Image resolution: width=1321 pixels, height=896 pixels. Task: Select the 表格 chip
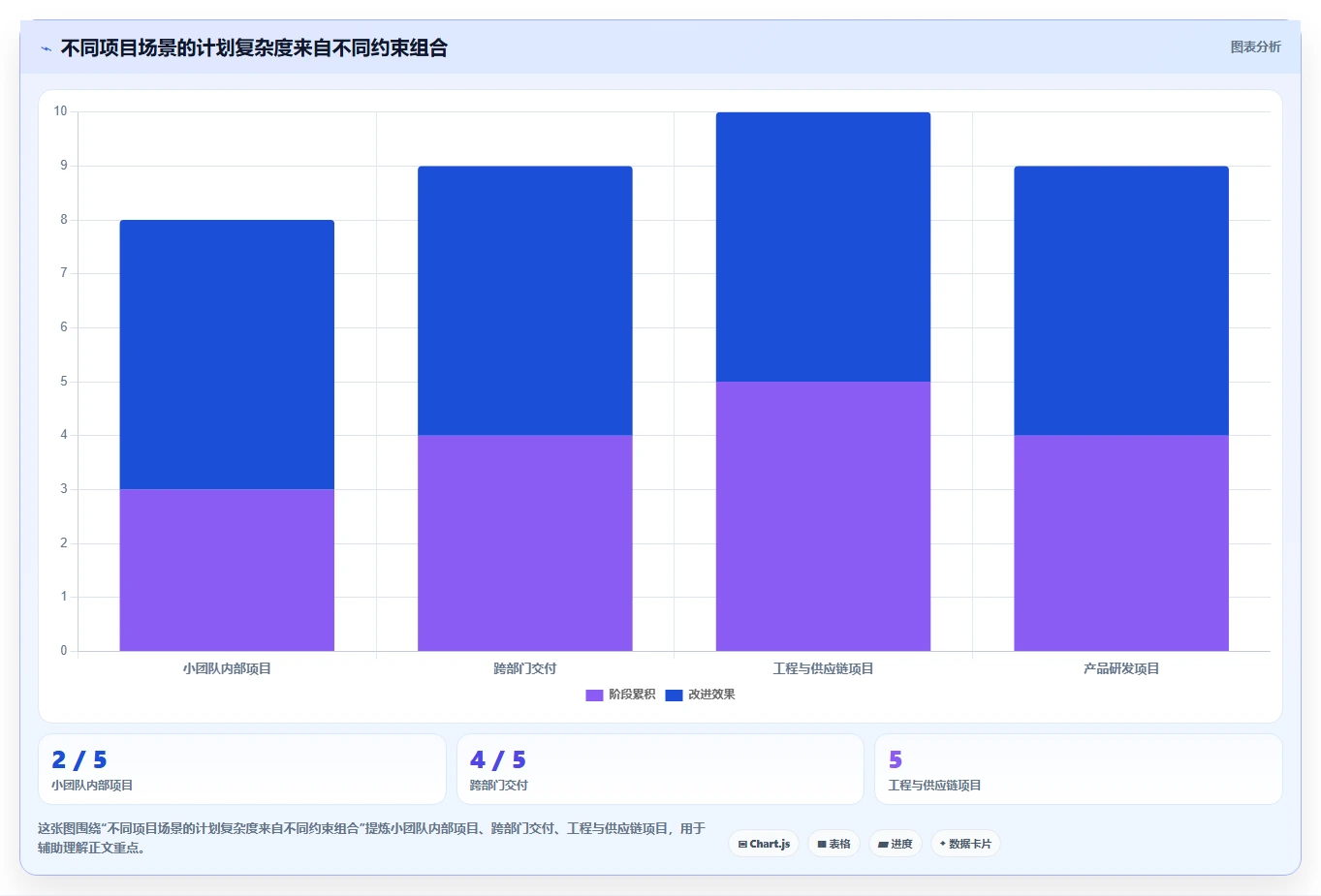(x=833, y=844)
